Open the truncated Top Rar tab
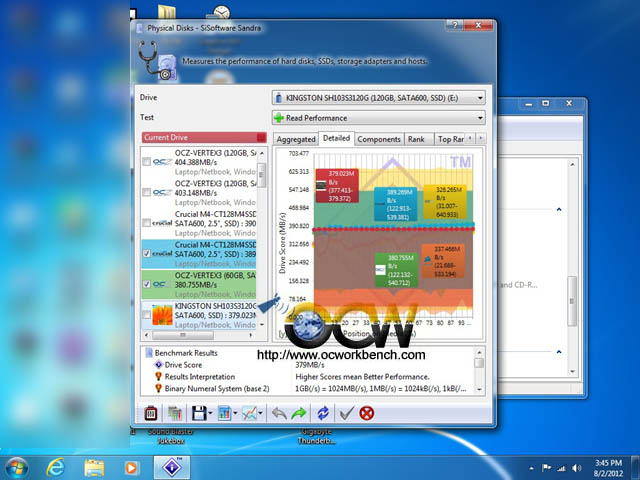Viewport: 640px width, 480px height. (450, 139)
